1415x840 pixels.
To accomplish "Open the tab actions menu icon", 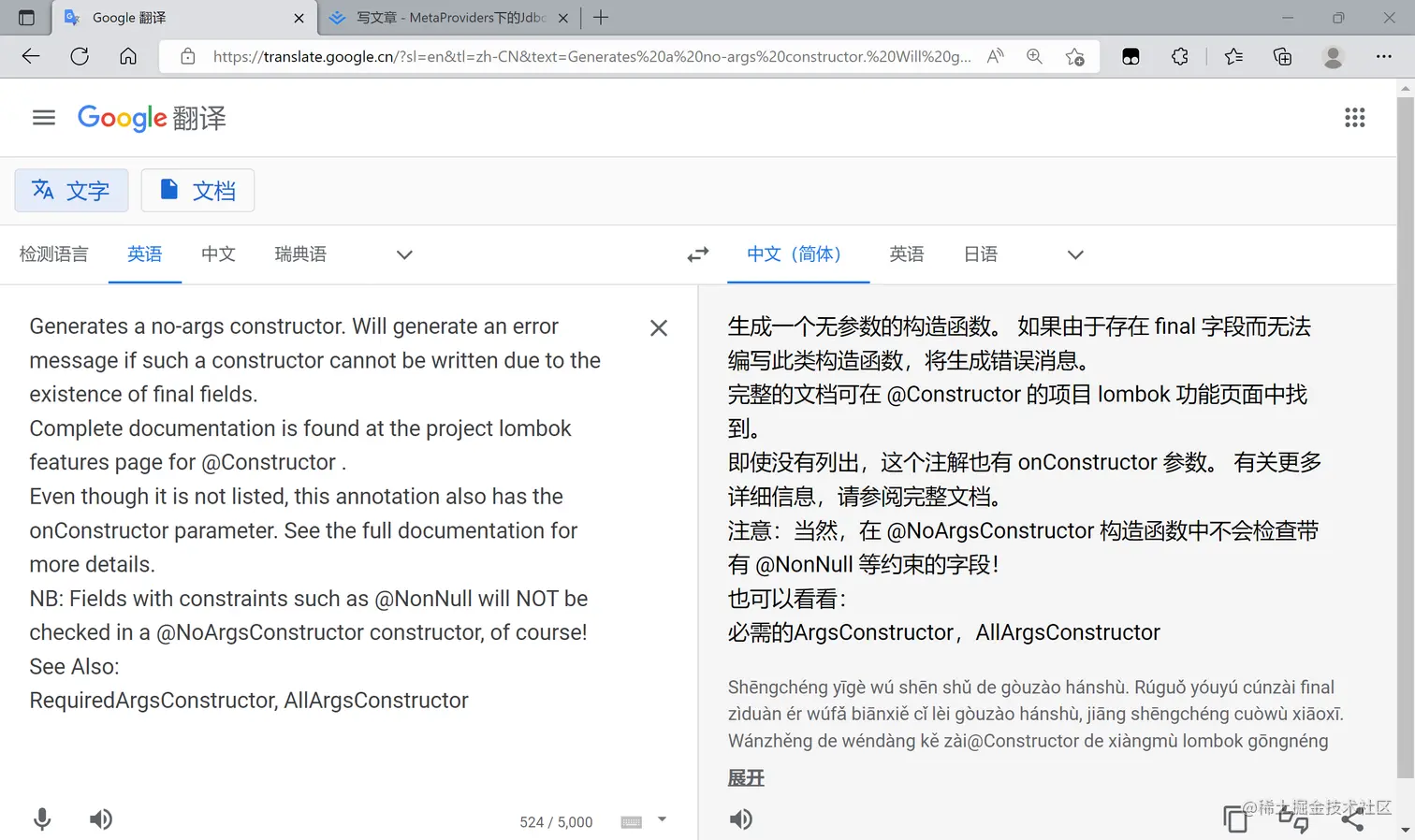I will (x=26, y=18).
